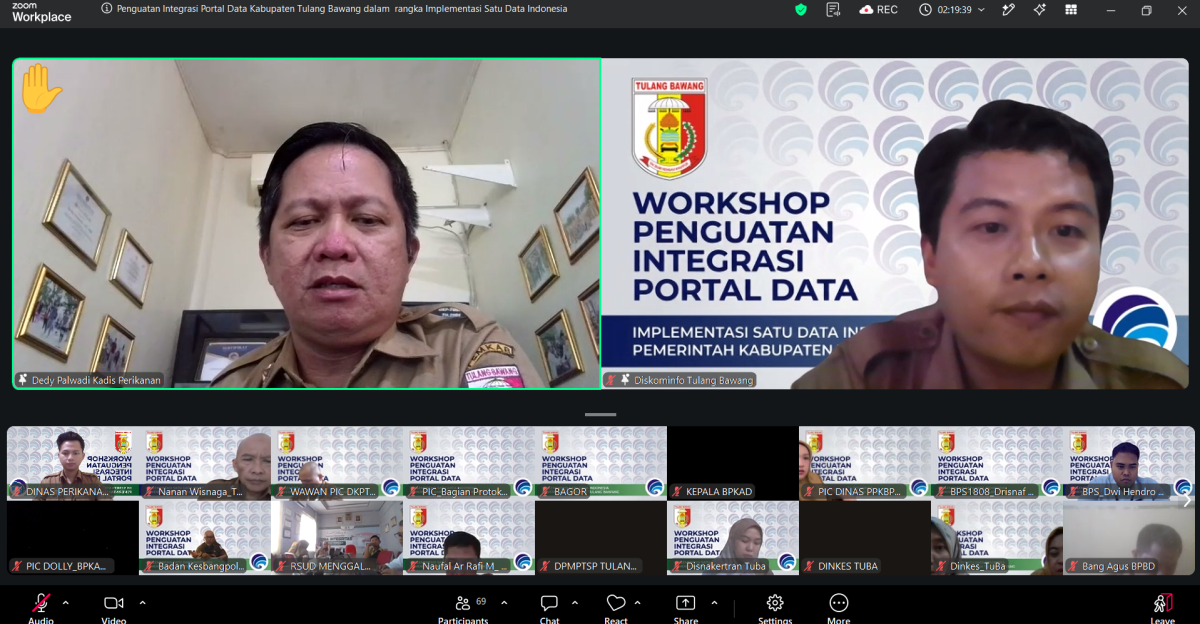Expand the React options caret

(x=638, y=603)
